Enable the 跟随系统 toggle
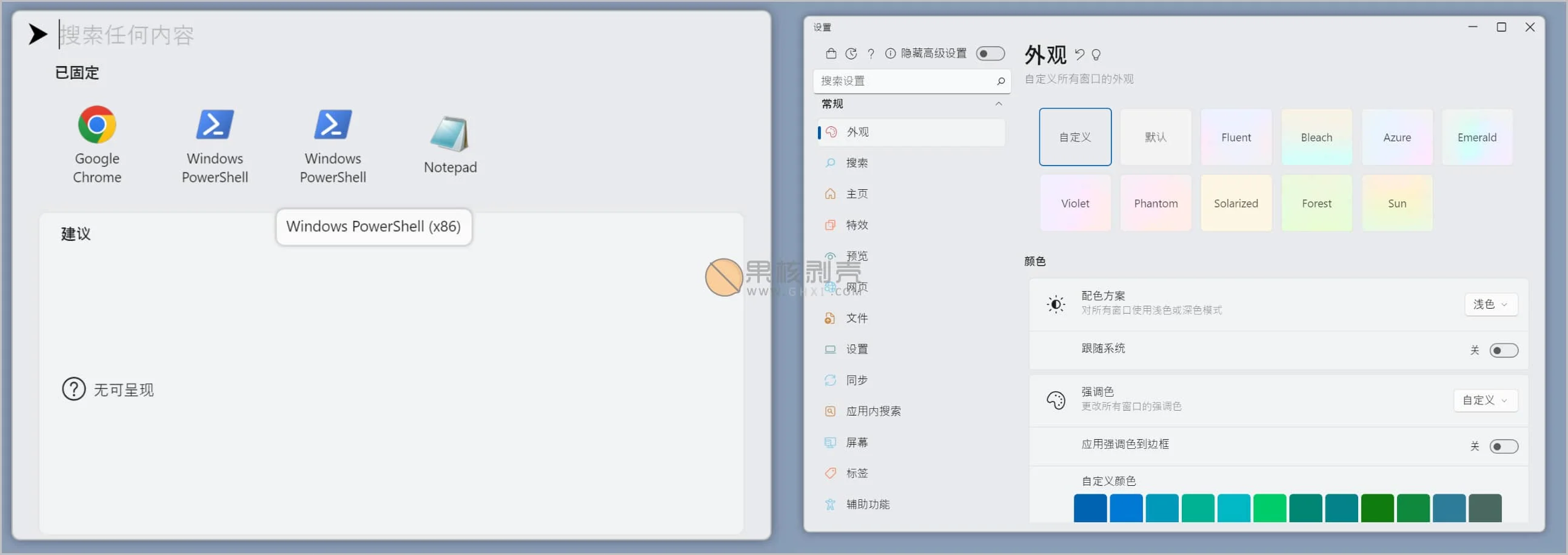 coord(1503,351)
